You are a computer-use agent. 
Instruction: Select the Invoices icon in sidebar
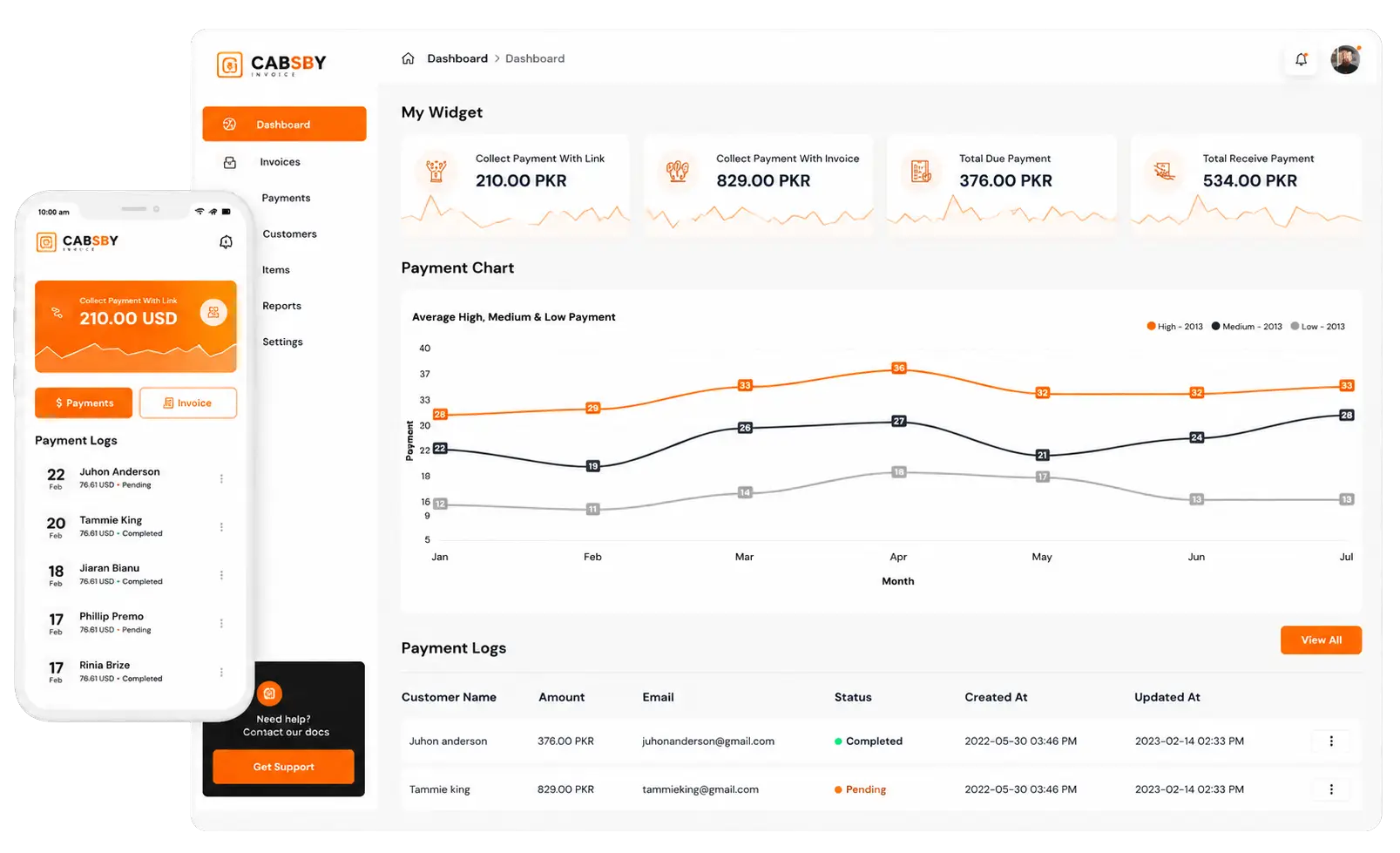click(x=230, y=162)
